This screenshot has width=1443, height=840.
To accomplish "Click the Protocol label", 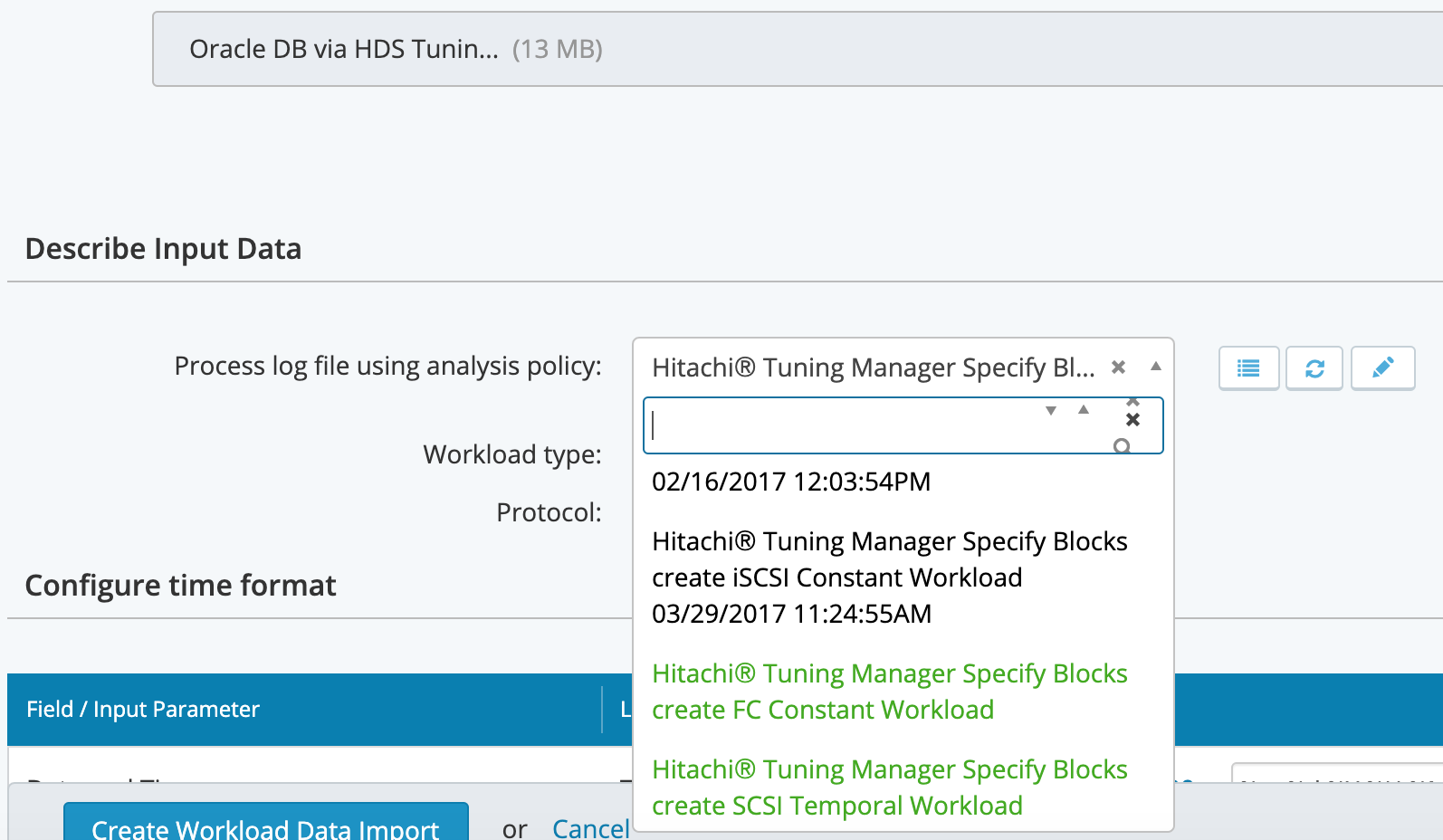I will coord(549,512).
